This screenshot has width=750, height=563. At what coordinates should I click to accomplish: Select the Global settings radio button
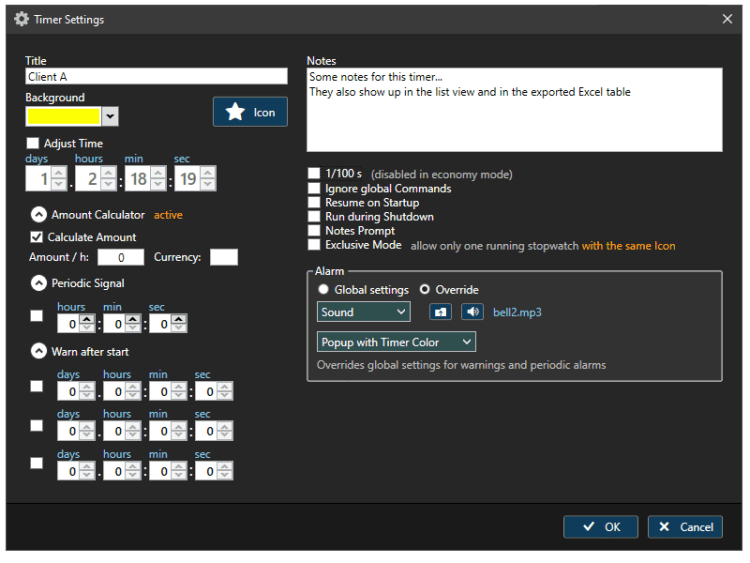[323, 289]
